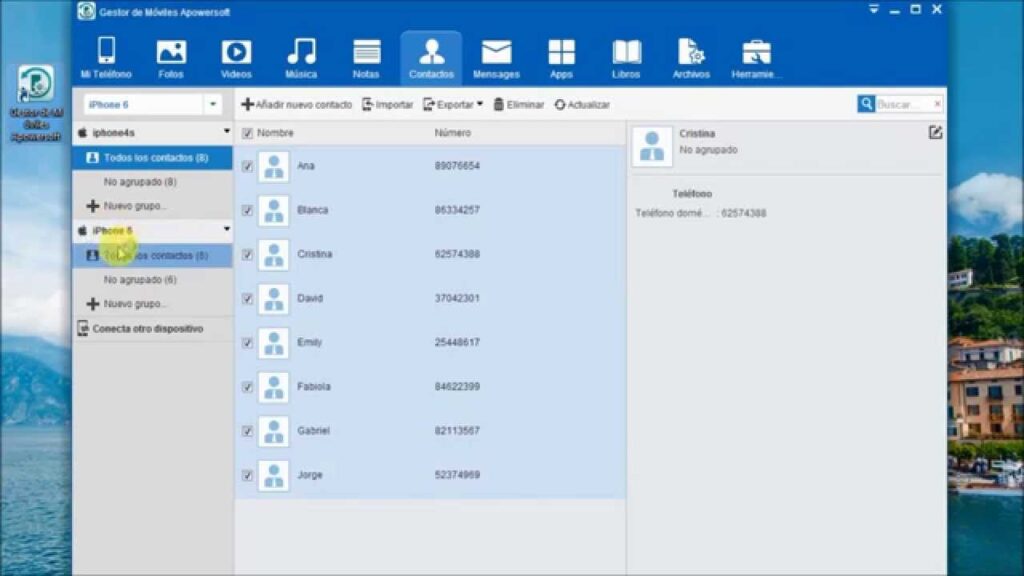Open the iPhone 6 device dropdown
This screenshot has height=576, width=1024.
213,104
